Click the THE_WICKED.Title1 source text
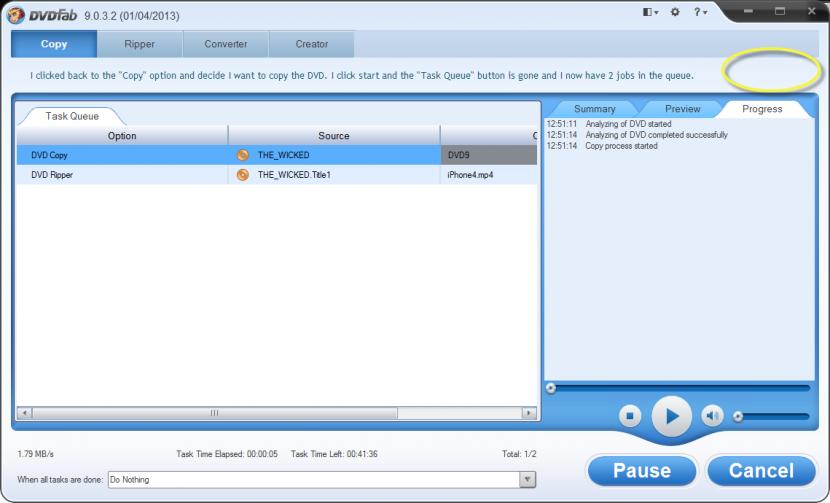 pyautogui.click(x=294, y=175)
